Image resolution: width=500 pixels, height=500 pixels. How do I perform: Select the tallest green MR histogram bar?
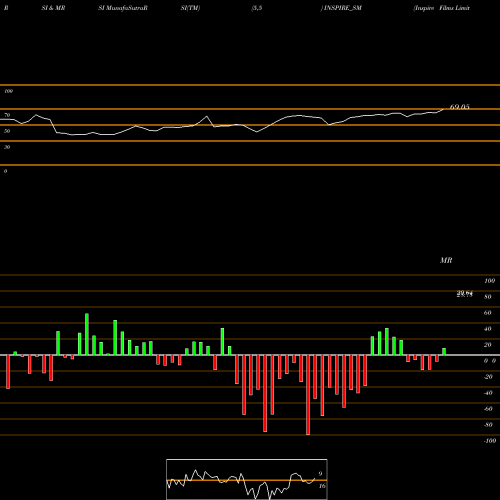pyautogui.click(x=87, y=334)
